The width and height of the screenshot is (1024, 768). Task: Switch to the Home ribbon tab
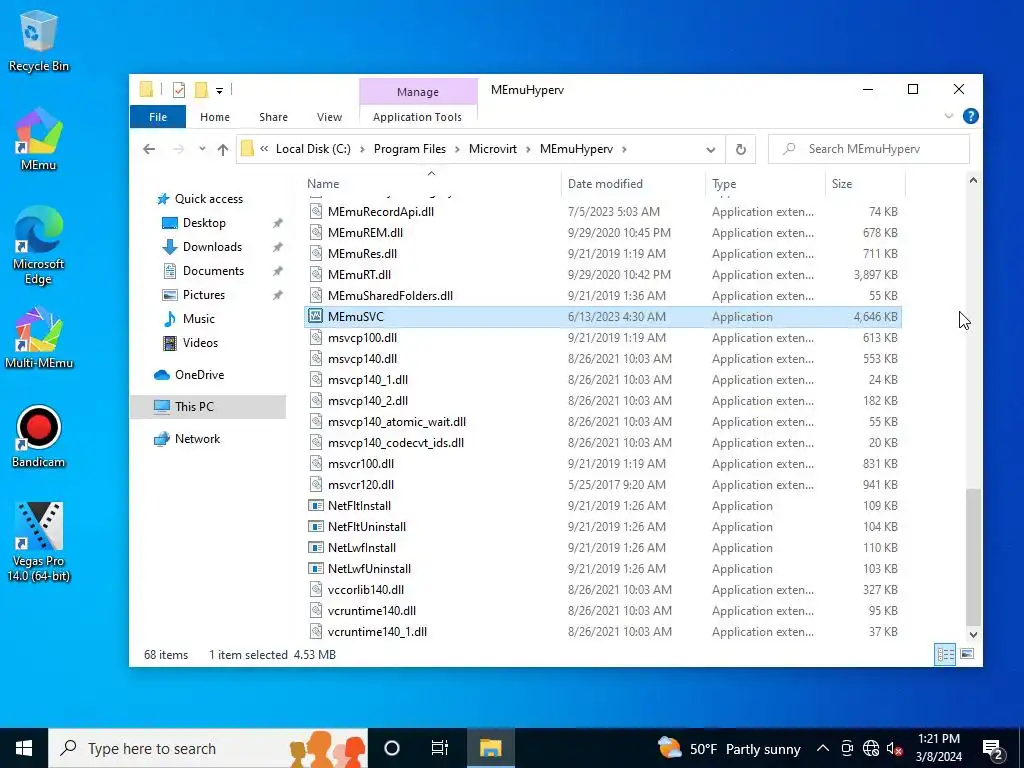pos(215,117)
